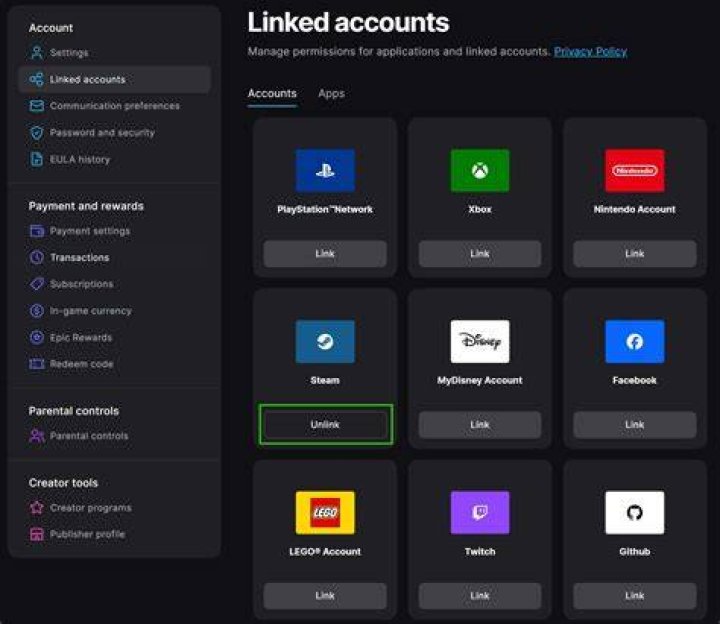This screenshot has width=720, height=624.
Task: Click the 'Twitch' card label
Action: 480,551
